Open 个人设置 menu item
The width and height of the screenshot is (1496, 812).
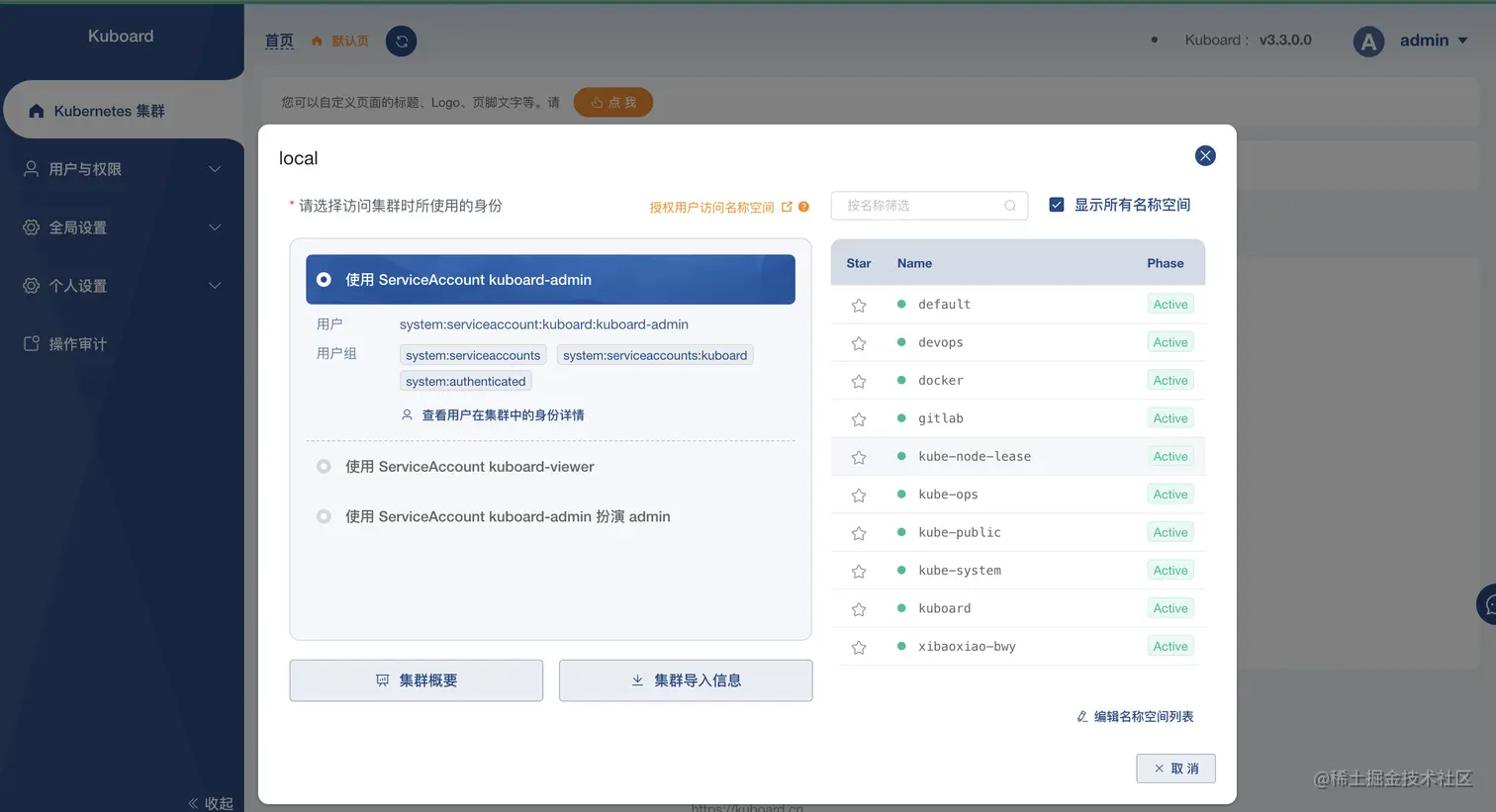point(122,286)
